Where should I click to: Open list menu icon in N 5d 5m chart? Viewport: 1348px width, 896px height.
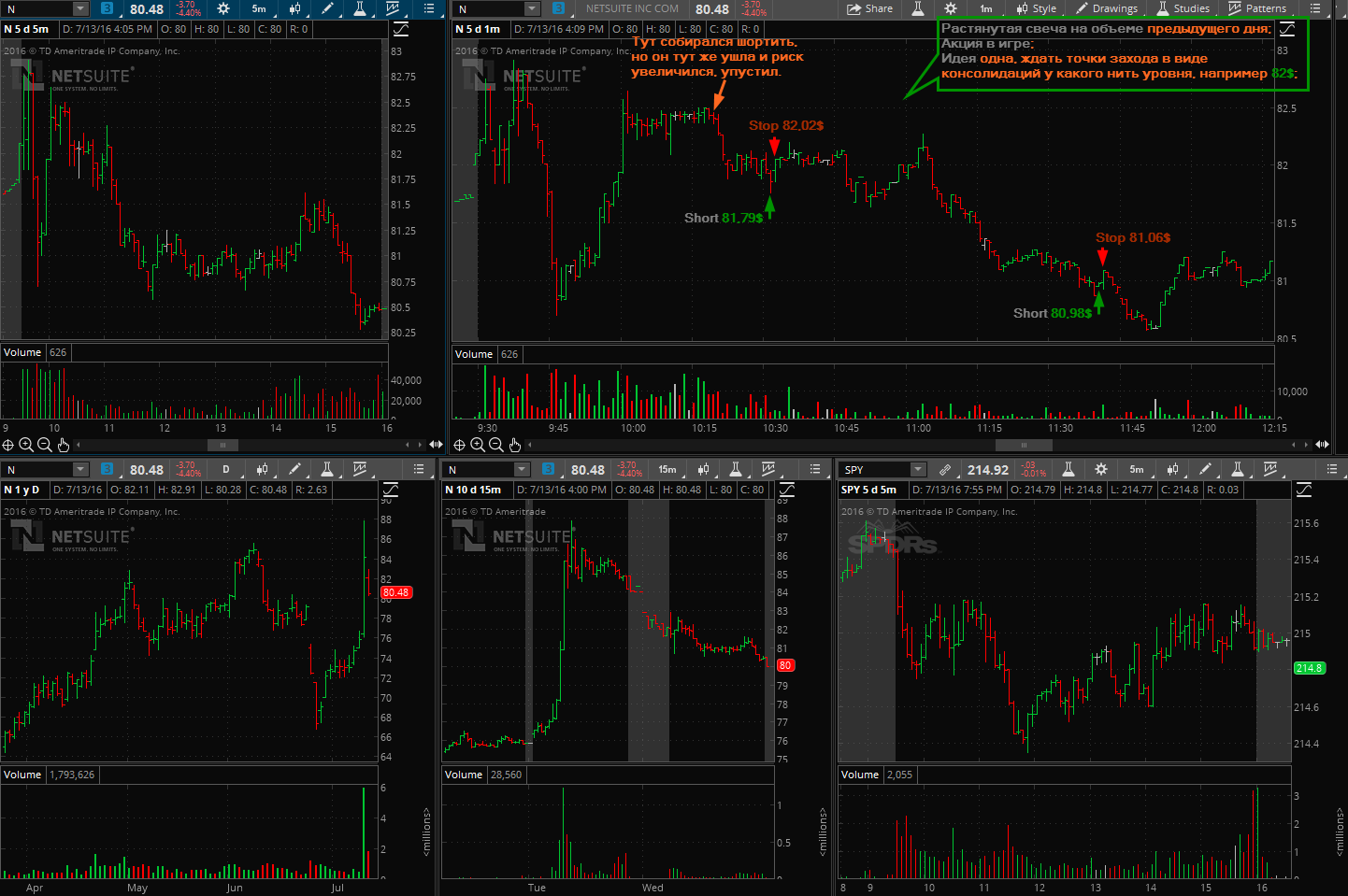coord(429,8)
